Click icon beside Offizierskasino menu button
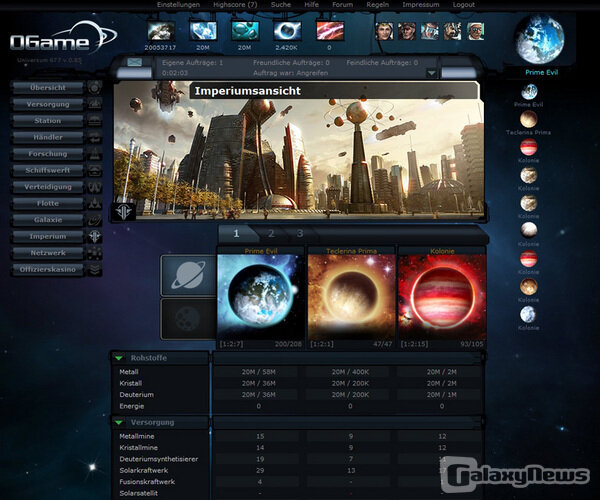 (95, 269)
